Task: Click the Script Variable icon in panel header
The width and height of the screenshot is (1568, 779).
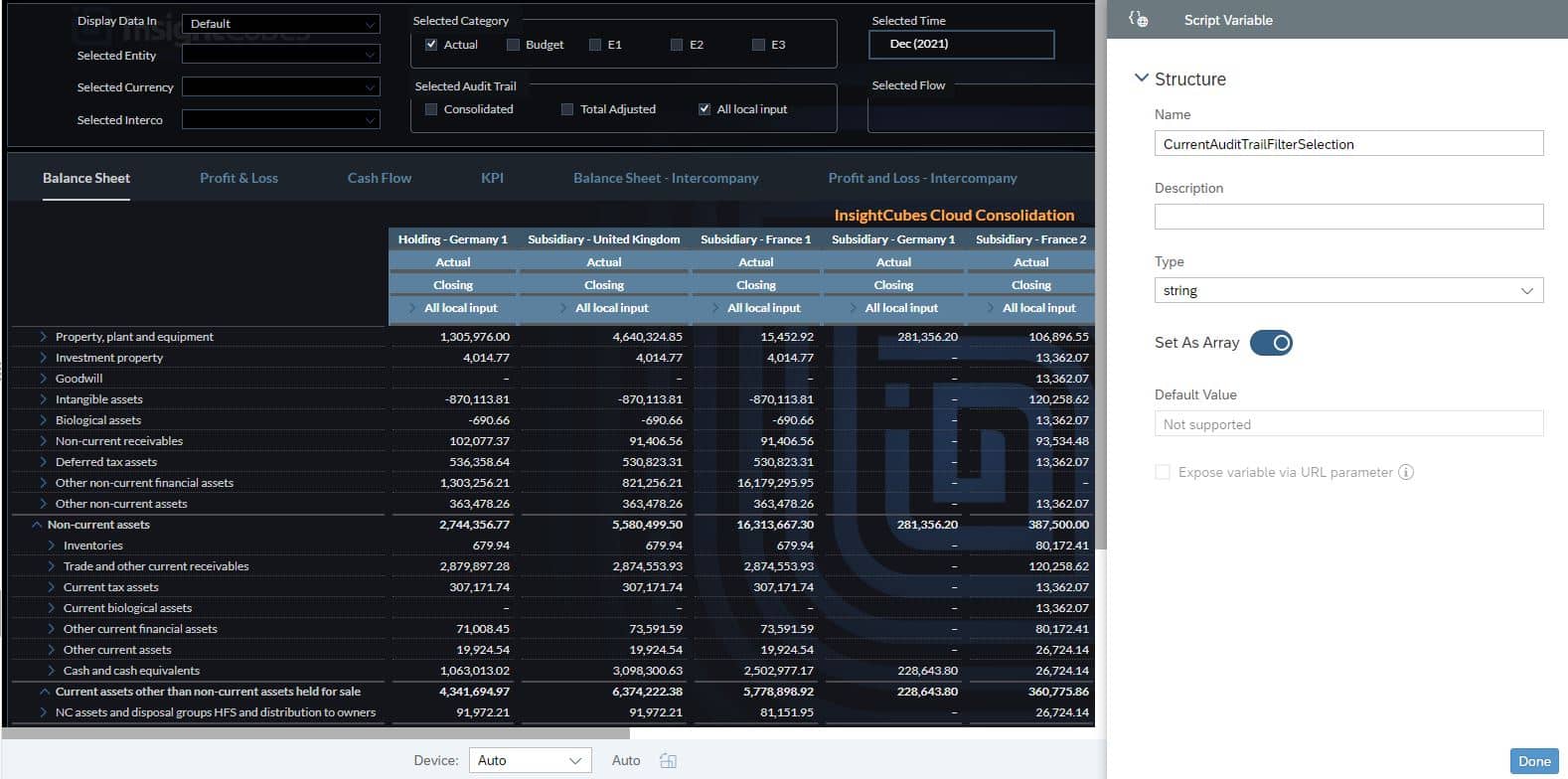Action: 1139,19
